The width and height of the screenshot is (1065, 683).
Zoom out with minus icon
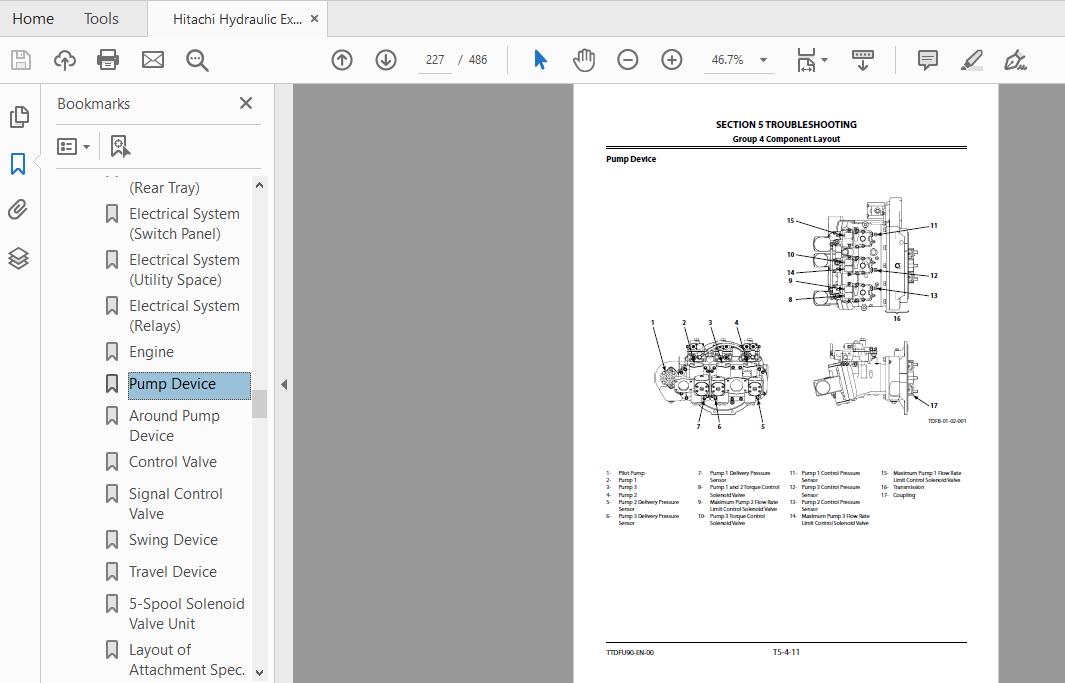[628, 60]
